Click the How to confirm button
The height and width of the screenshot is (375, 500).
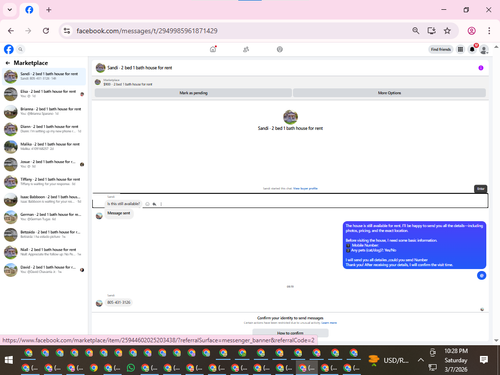[290, 333]
